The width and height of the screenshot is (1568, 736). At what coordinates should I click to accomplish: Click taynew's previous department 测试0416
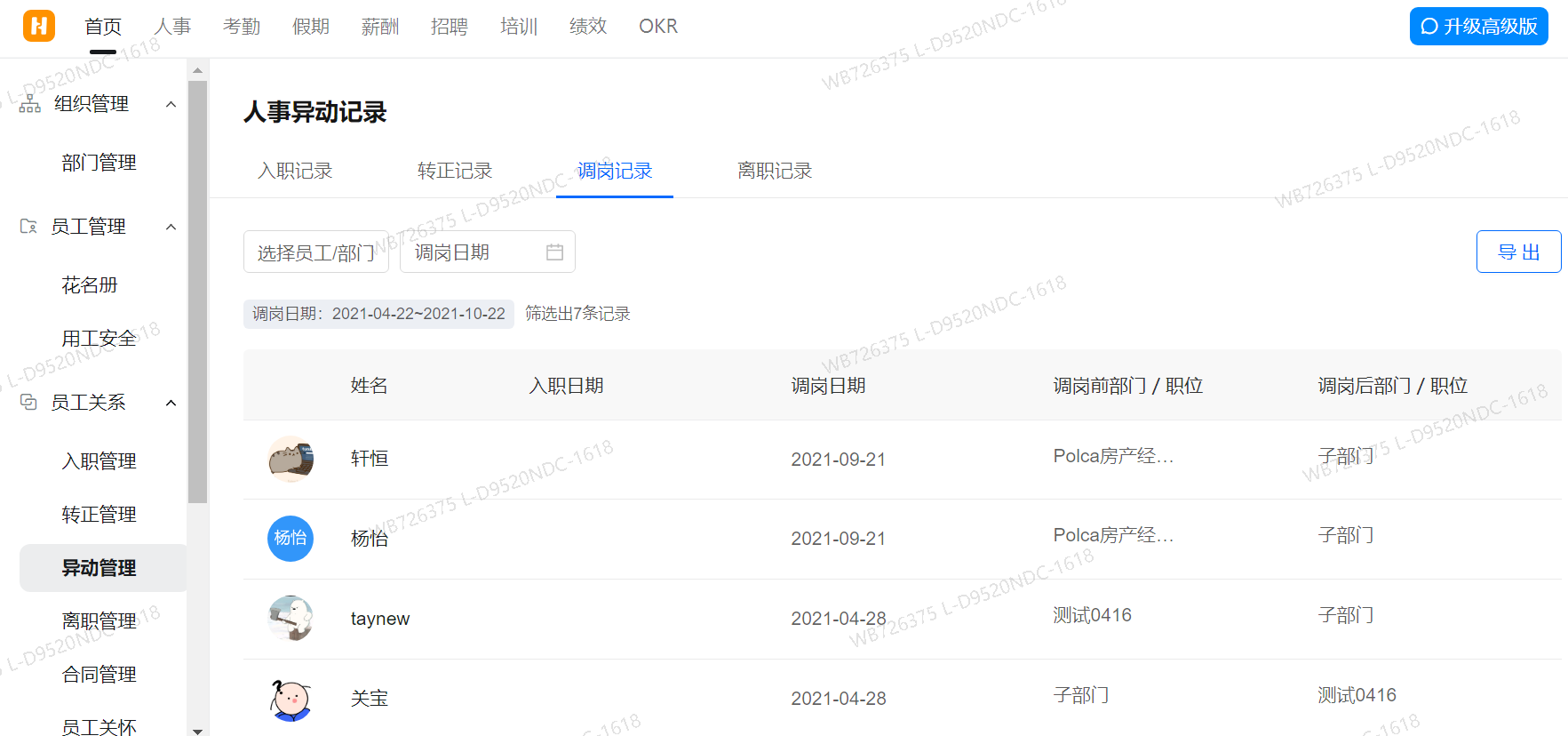[x=1093, y=615]
